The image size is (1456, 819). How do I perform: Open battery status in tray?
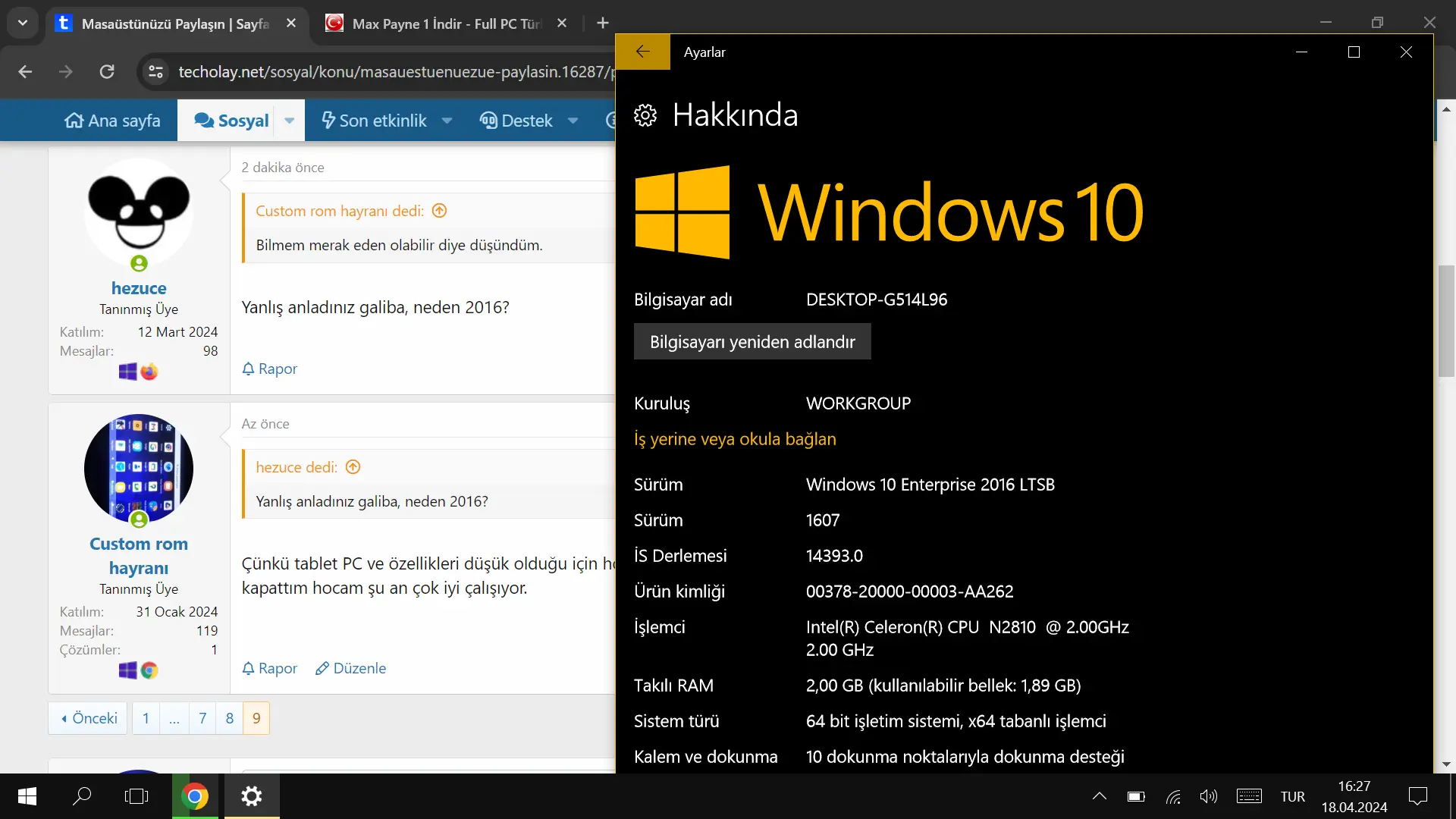pyautogui.click(x=1136, y=796)
